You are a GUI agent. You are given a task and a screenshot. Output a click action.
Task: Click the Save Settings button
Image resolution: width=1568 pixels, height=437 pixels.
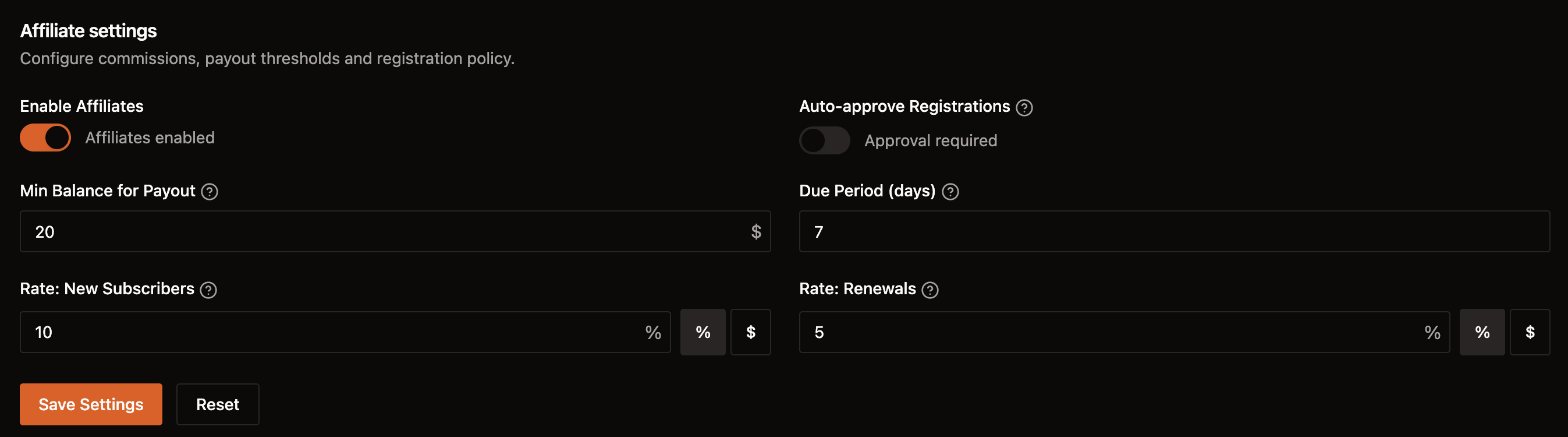click(91, 404)
